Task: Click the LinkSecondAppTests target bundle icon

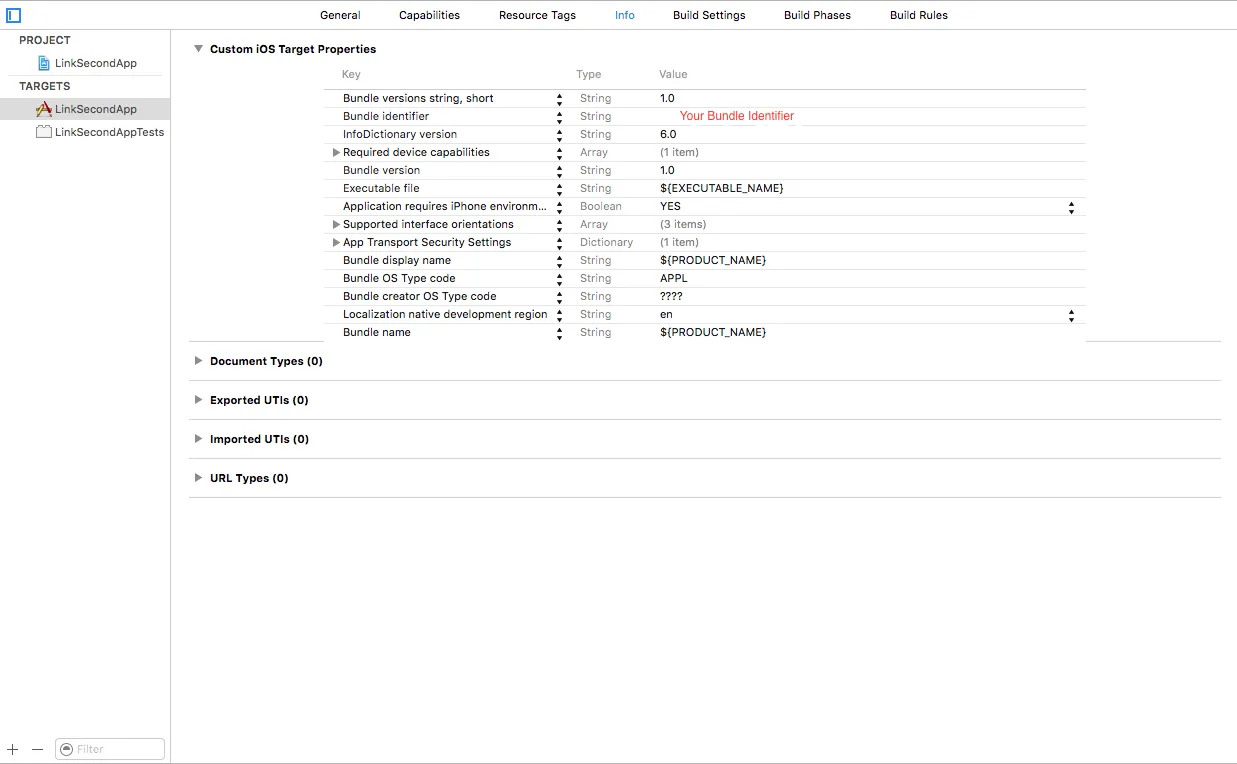Action: pyautogui.click(x=44, y=132)
